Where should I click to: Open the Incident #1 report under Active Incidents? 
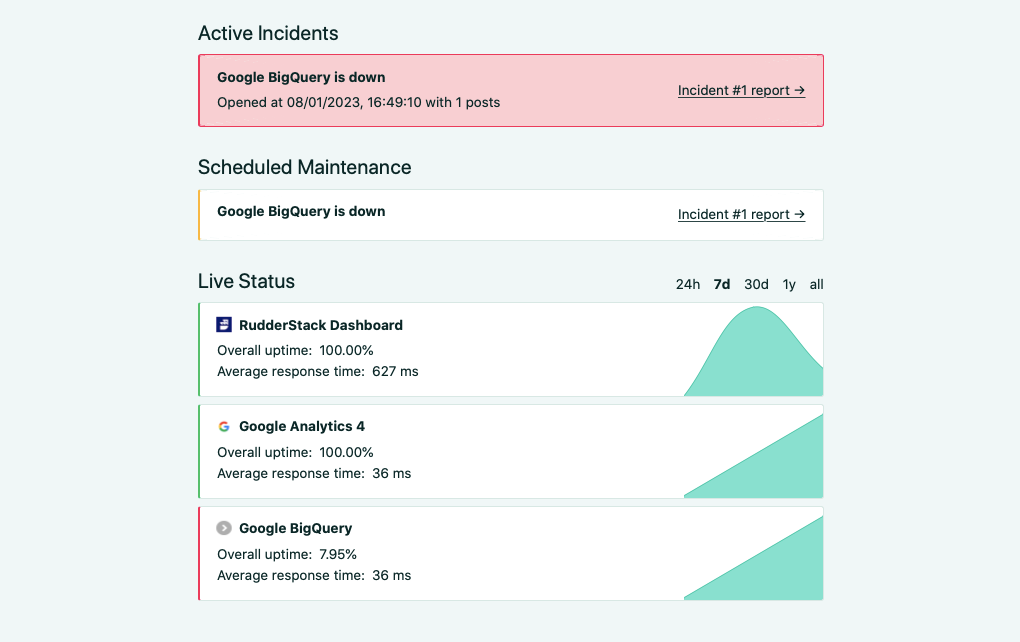(740, 90)
